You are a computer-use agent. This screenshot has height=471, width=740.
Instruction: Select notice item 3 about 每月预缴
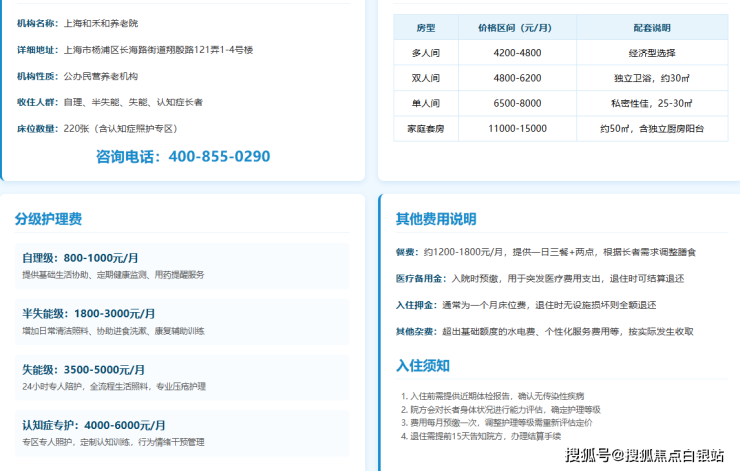[496, 422]
